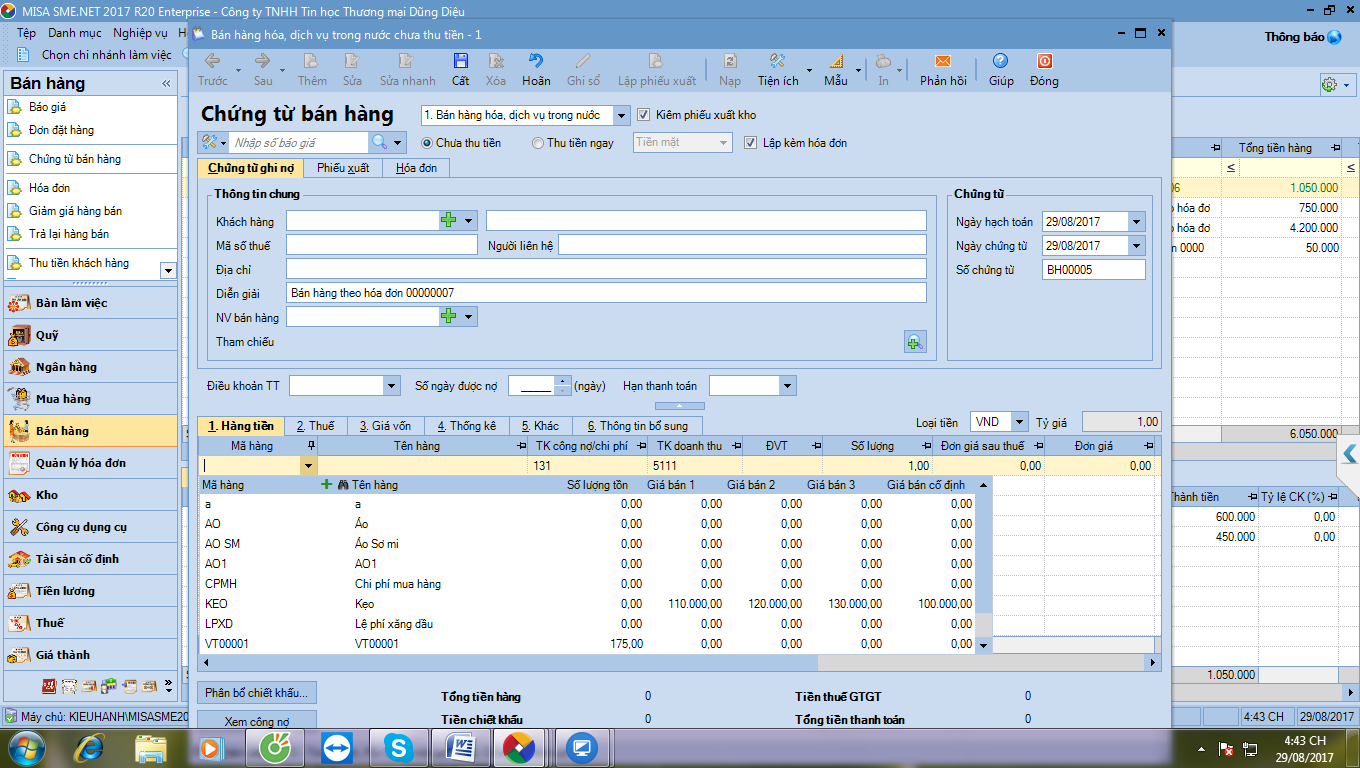Click the Số chứng từ BH00005 field
The height and width of the screenshot is (768, 1360).
pyautogui.click(x=1093, y=270)
